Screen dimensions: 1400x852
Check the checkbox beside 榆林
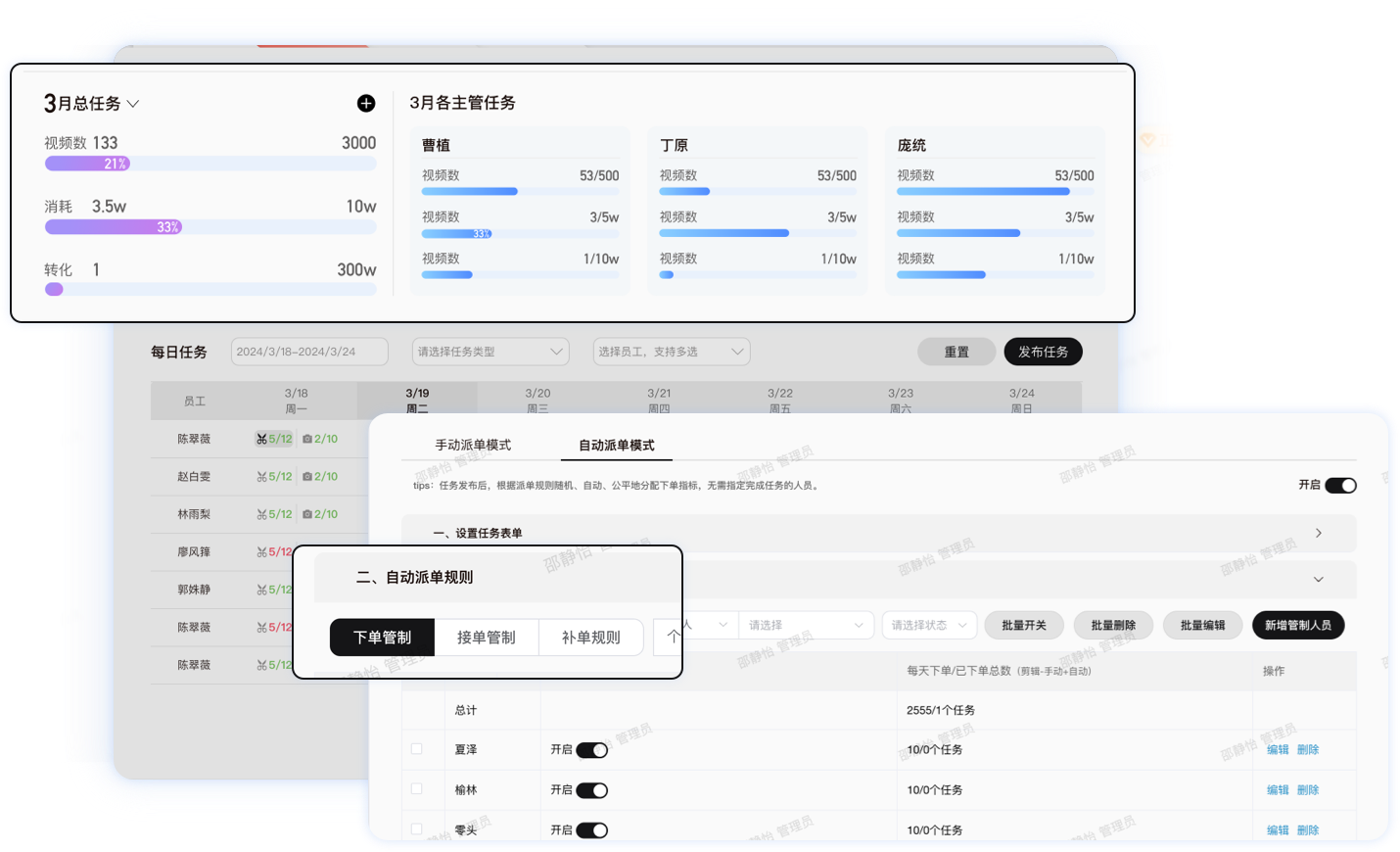(x=416, y=789)
